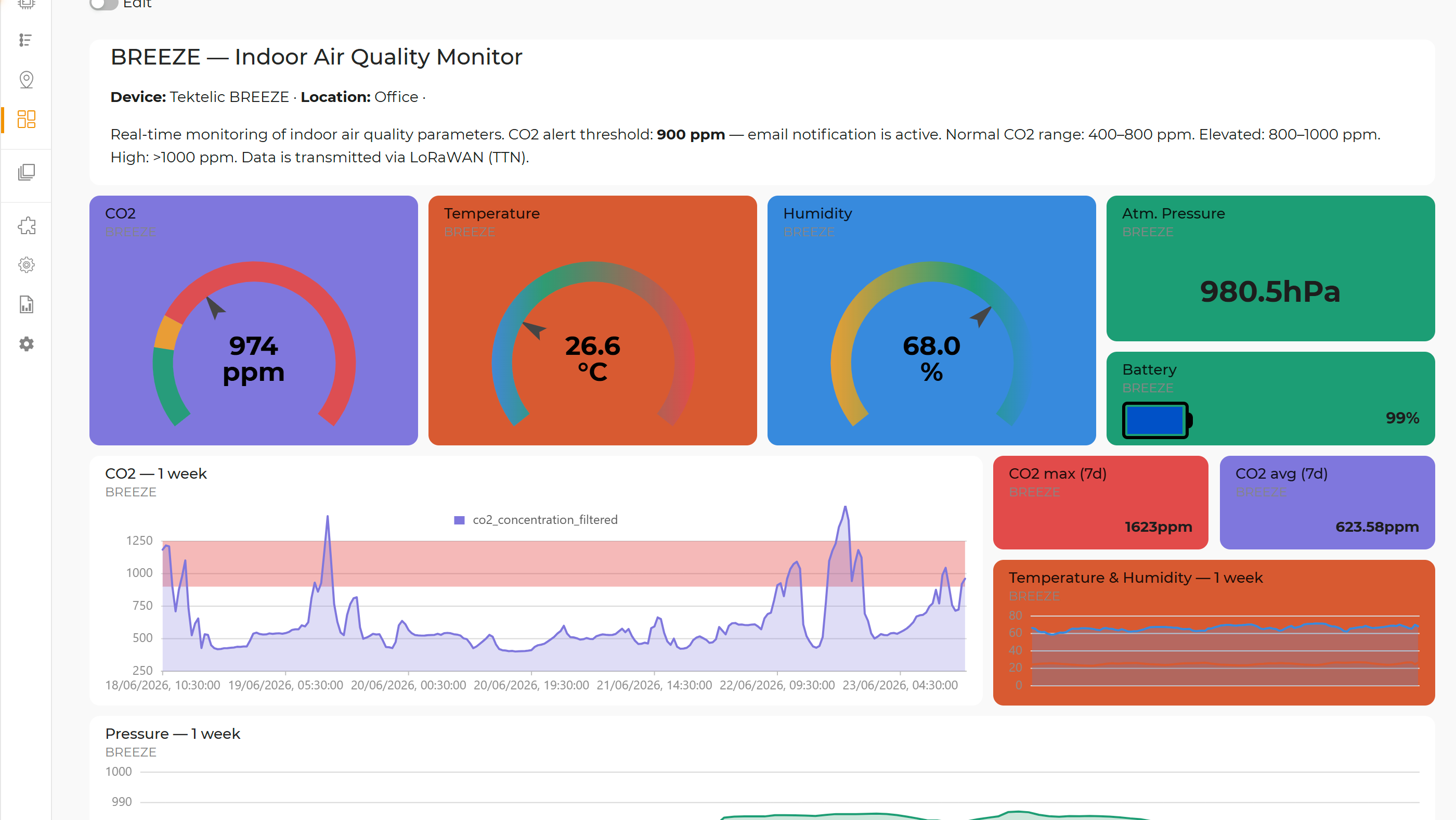Click the CO2 gauge widget title
This screenshot has height=820, width=1456.
point(121,213)
